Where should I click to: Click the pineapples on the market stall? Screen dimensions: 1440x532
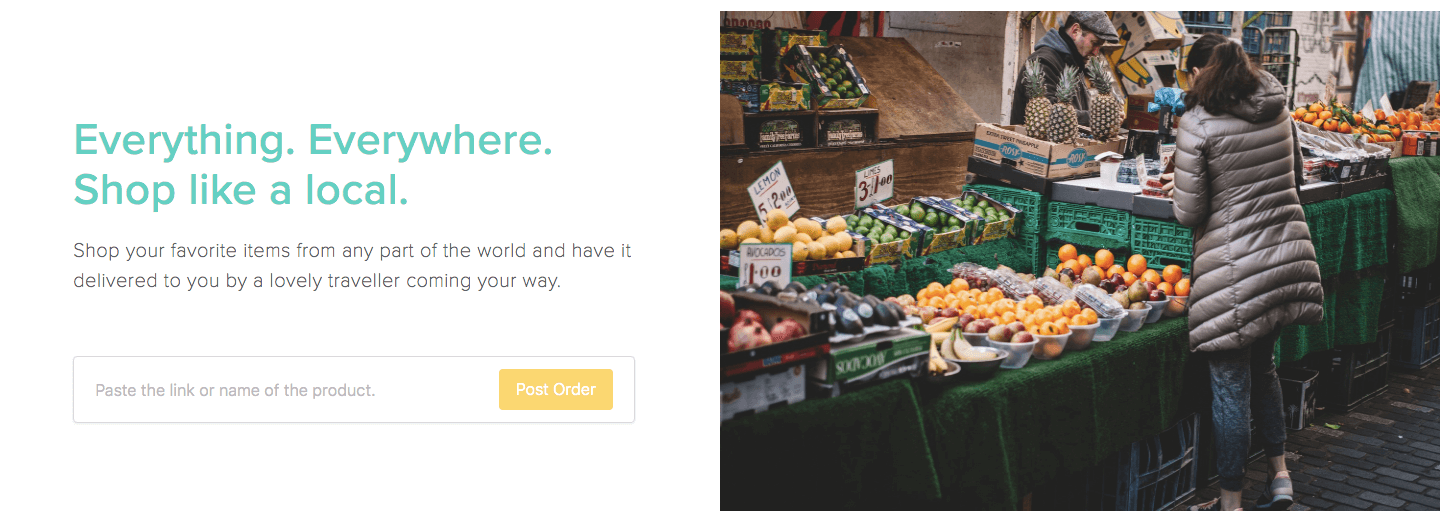(1070, 102)
